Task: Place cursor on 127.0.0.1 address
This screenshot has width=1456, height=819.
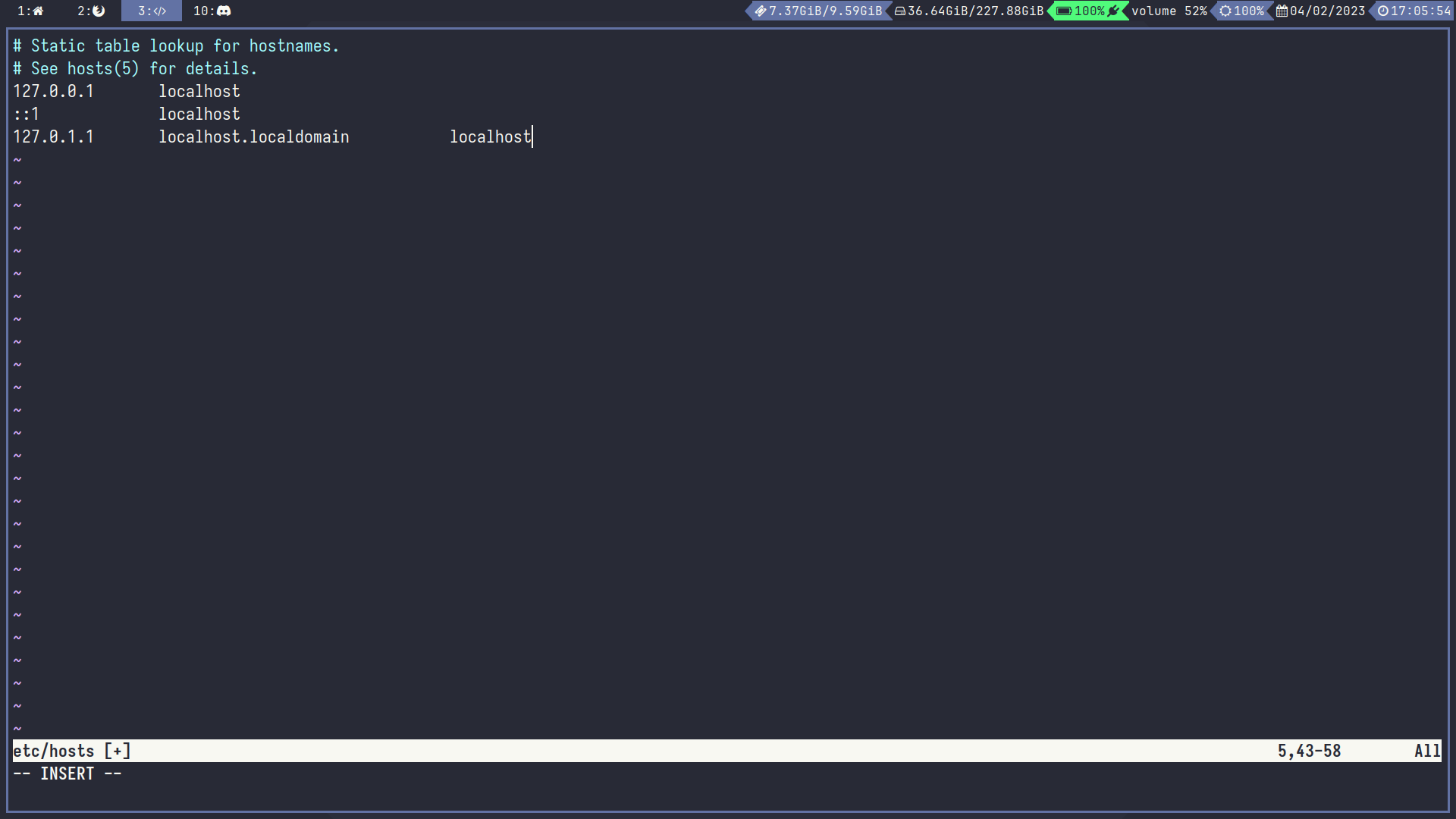Action: (x=53, y=92)
